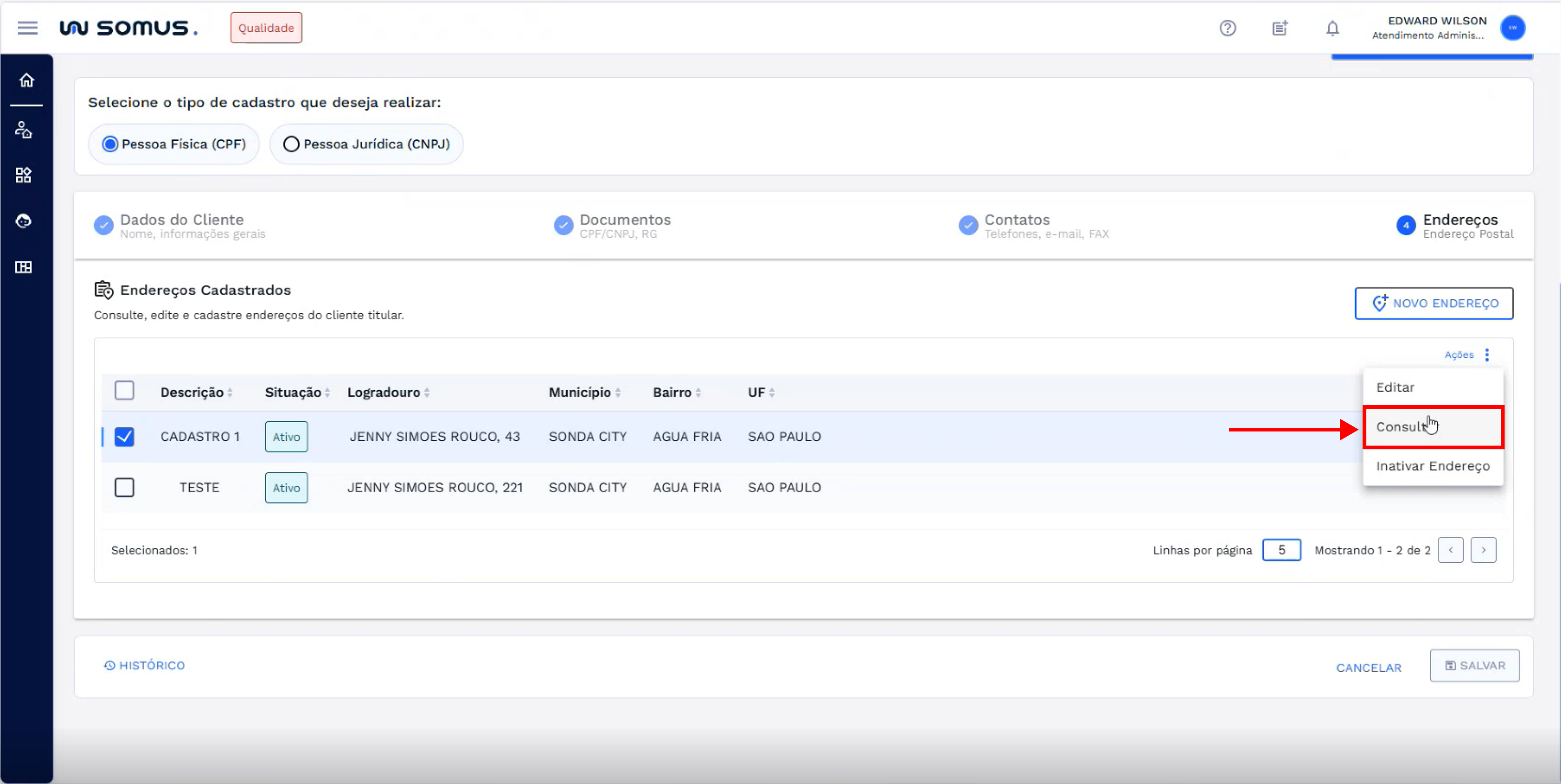The image size is (1561, 784).
Task: Open the notes list icon in header
Action: [1280, 28]
